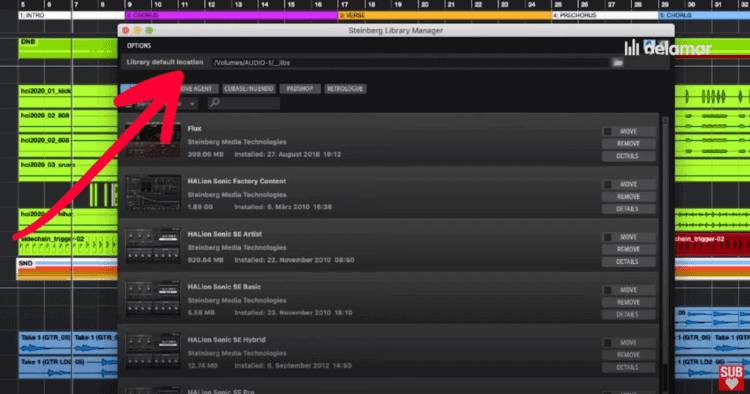The image size is (750, 394).
Task: Select the red sidechain_trigger-02 clip in Cubase
Action: 712,244
